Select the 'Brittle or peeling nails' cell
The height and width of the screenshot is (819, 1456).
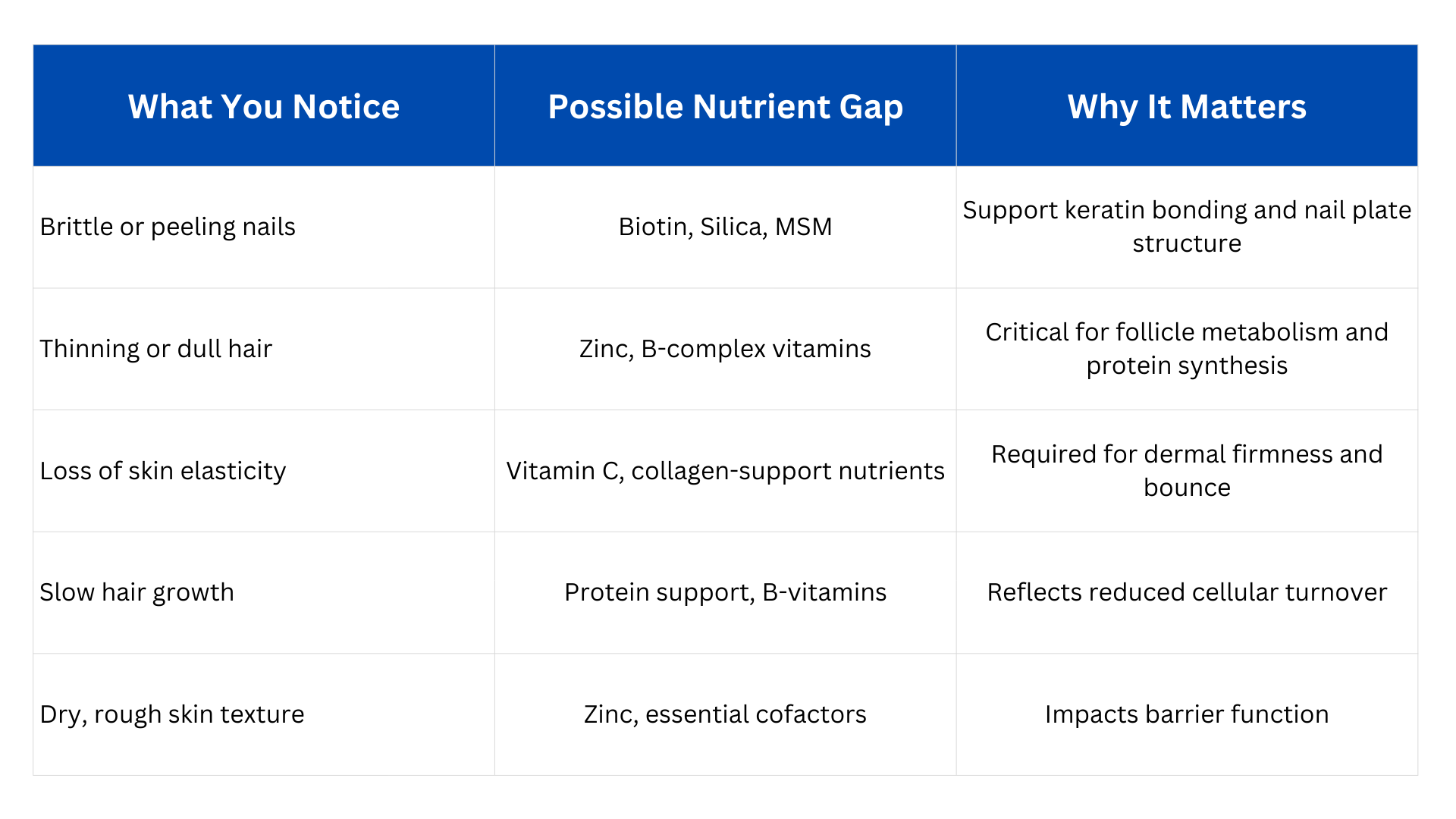click(168, 227)
